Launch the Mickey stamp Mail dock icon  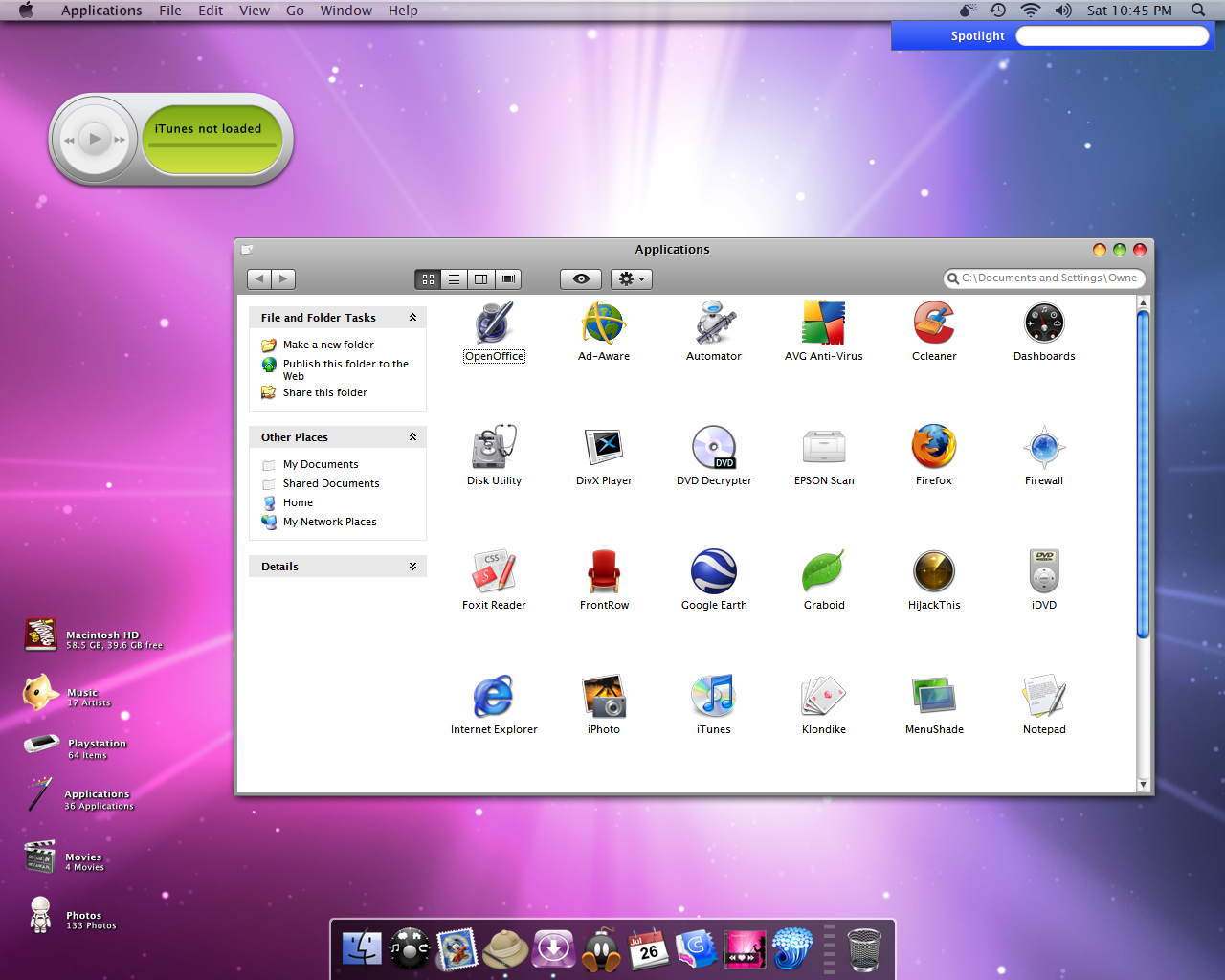(457, 949)
